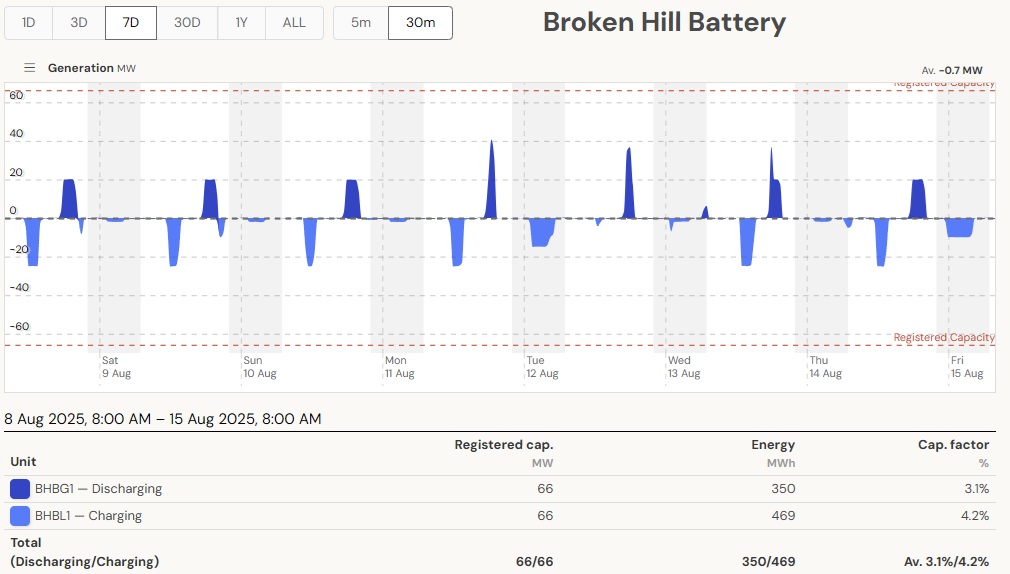The width and height of the screenshot is (1010, 574).
Task: Select the 7D time range
Action: [x=130, y=22]
